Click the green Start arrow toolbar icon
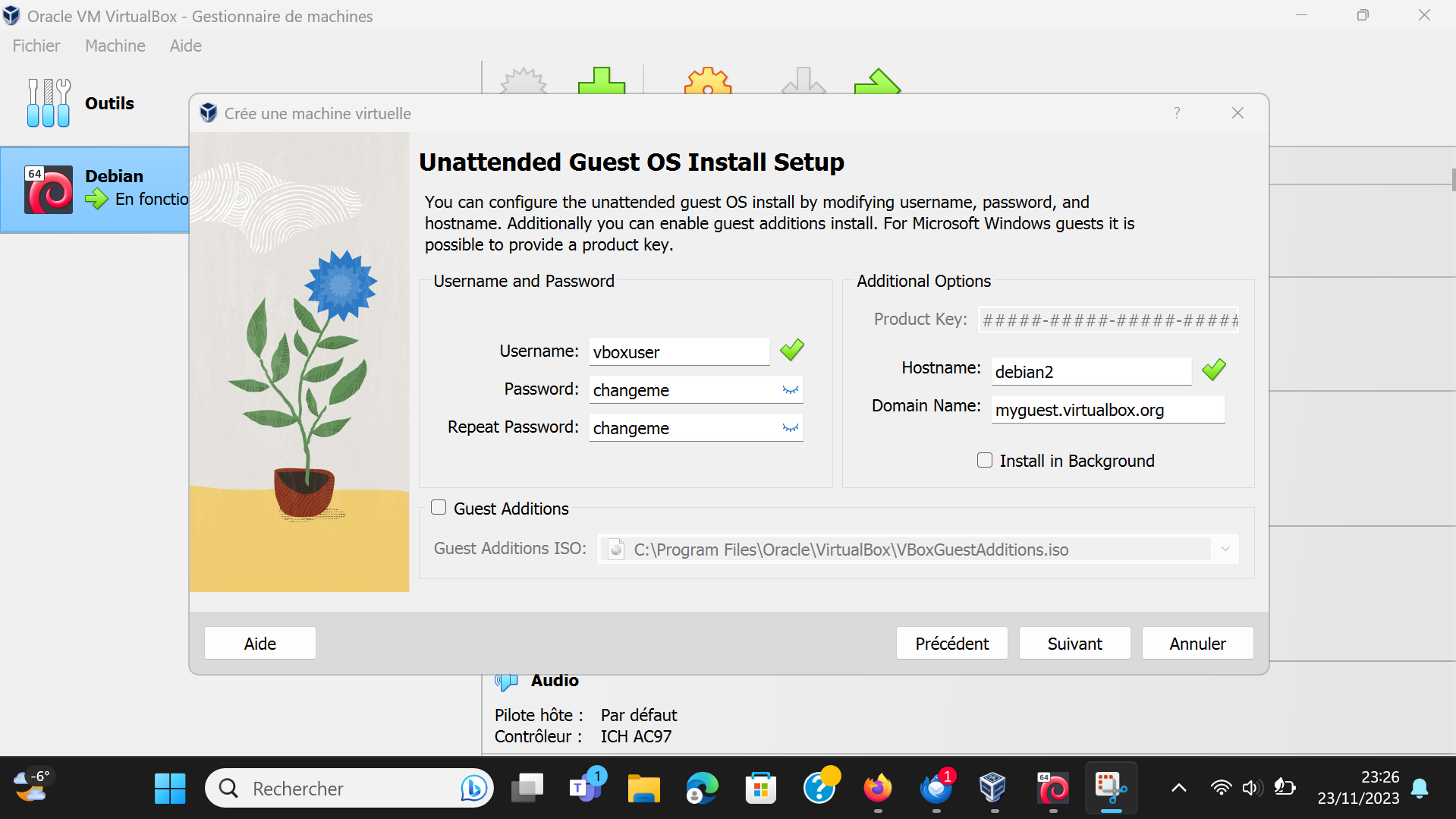This screenshot has height=819, width=1456. [877, 80]
